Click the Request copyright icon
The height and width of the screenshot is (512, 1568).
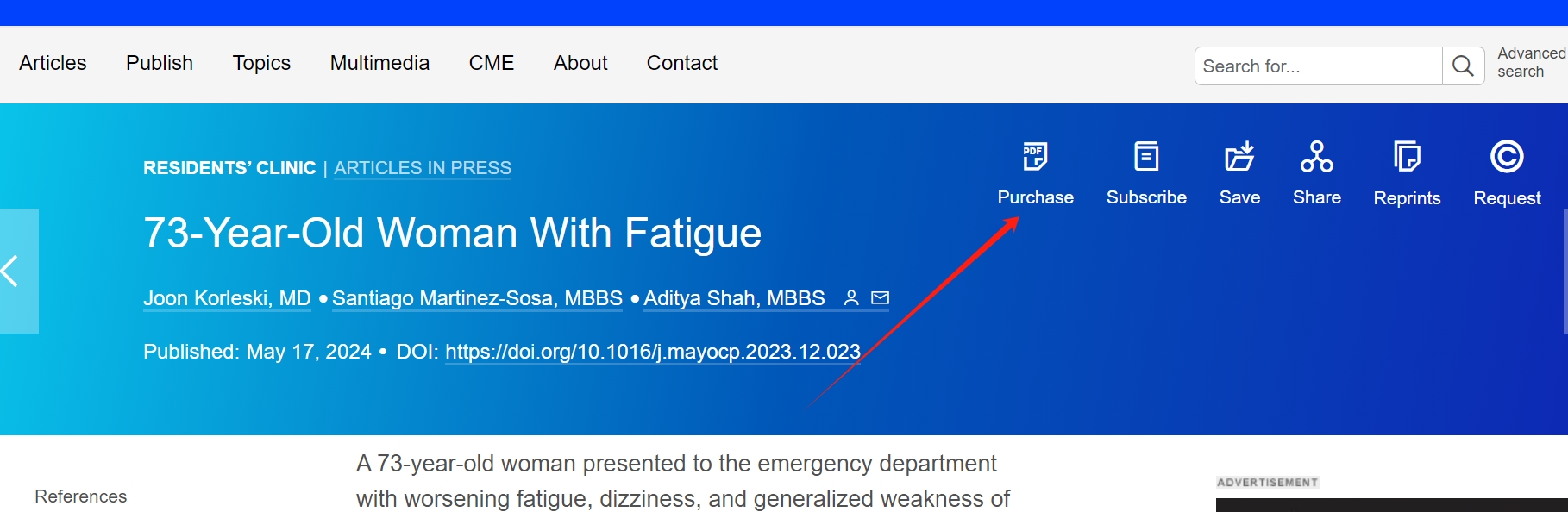pos(1506,157)
